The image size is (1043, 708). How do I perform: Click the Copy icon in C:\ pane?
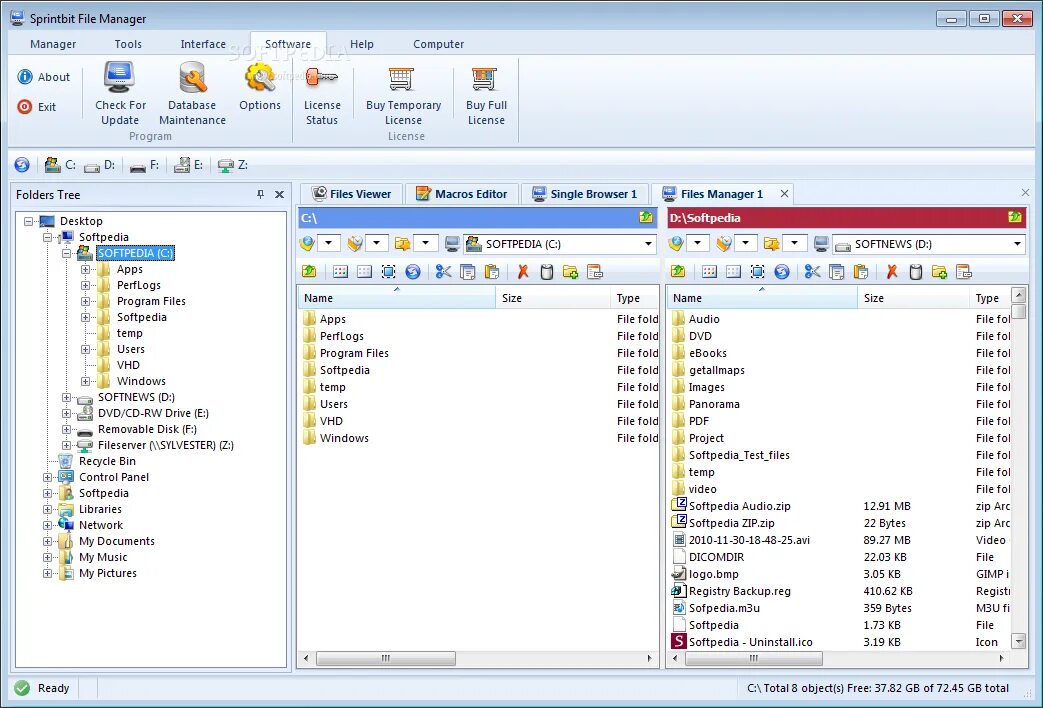pos(468,271)
